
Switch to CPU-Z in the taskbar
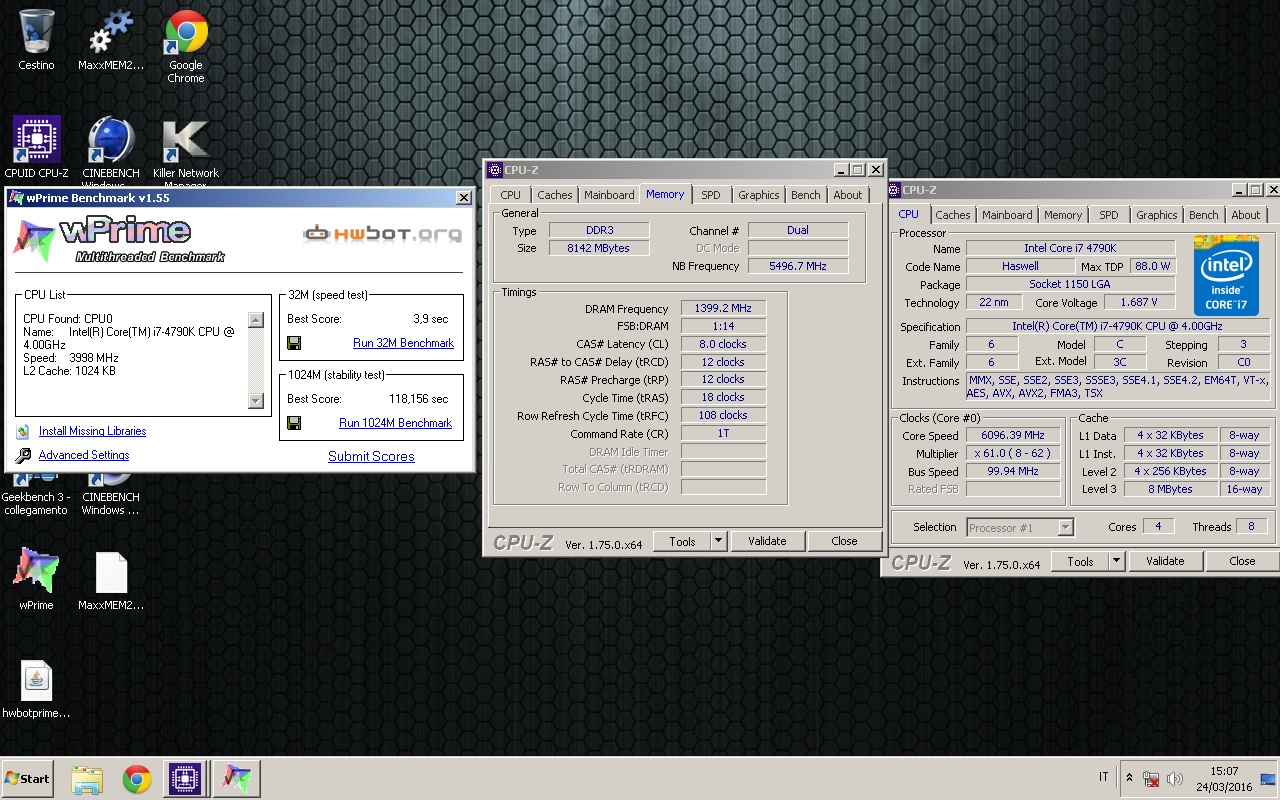[185, 779]
